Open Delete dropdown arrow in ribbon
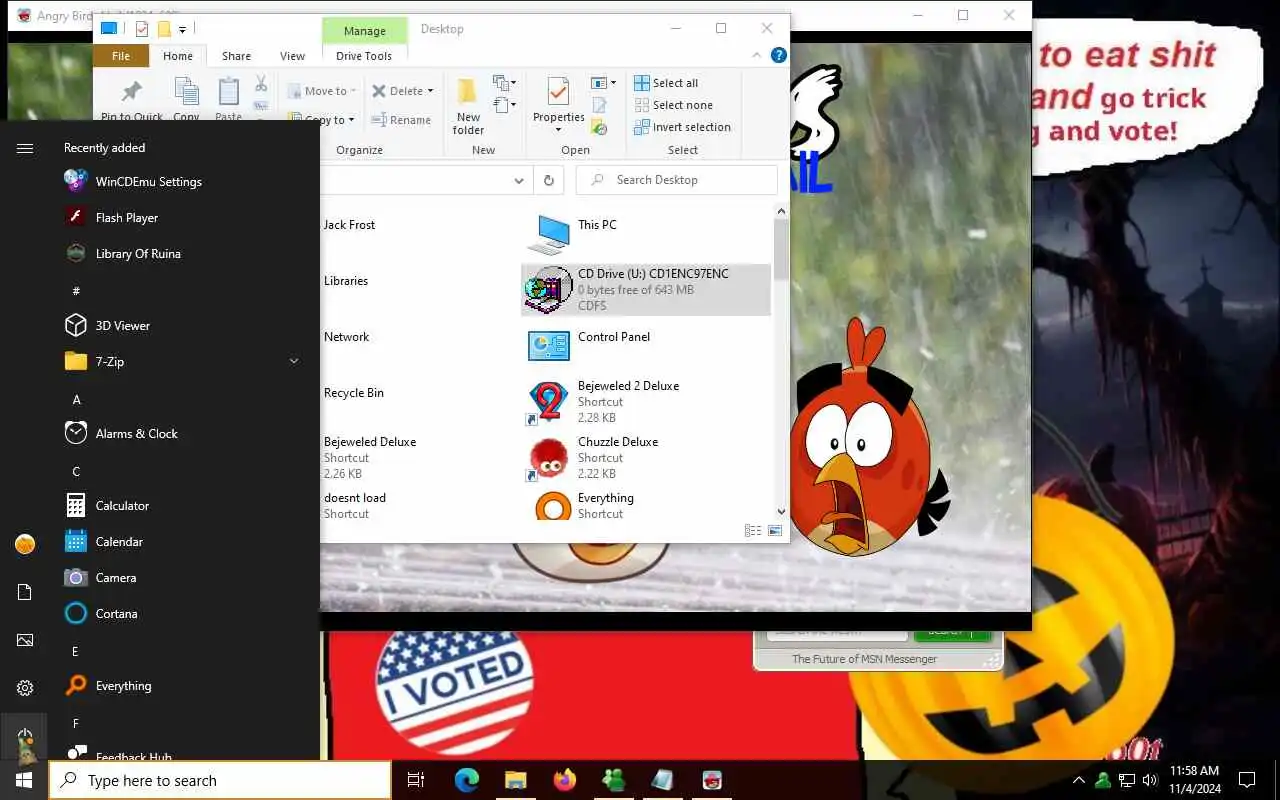 (431, 91)
